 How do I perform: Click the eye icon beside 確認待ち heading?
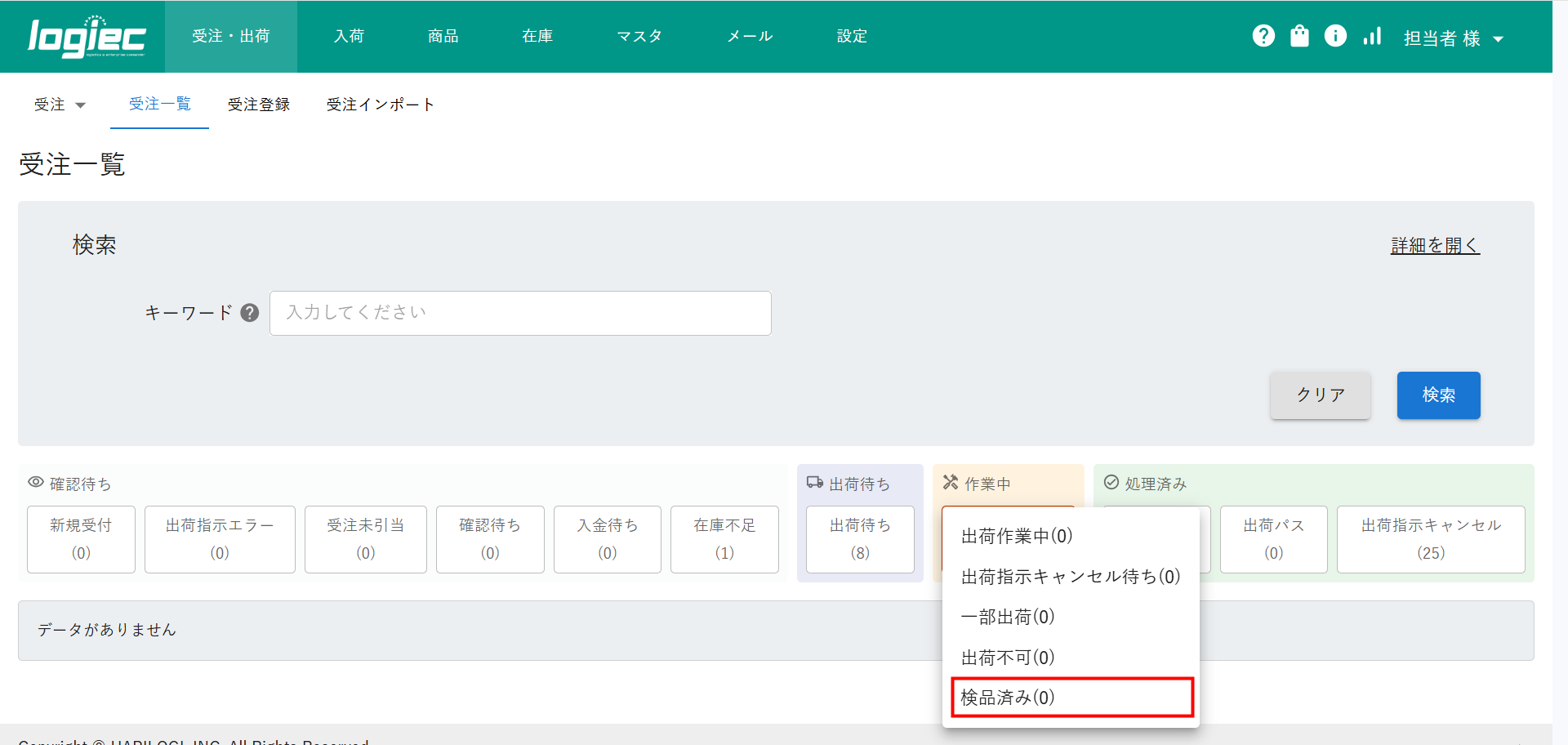click(36, 483)
